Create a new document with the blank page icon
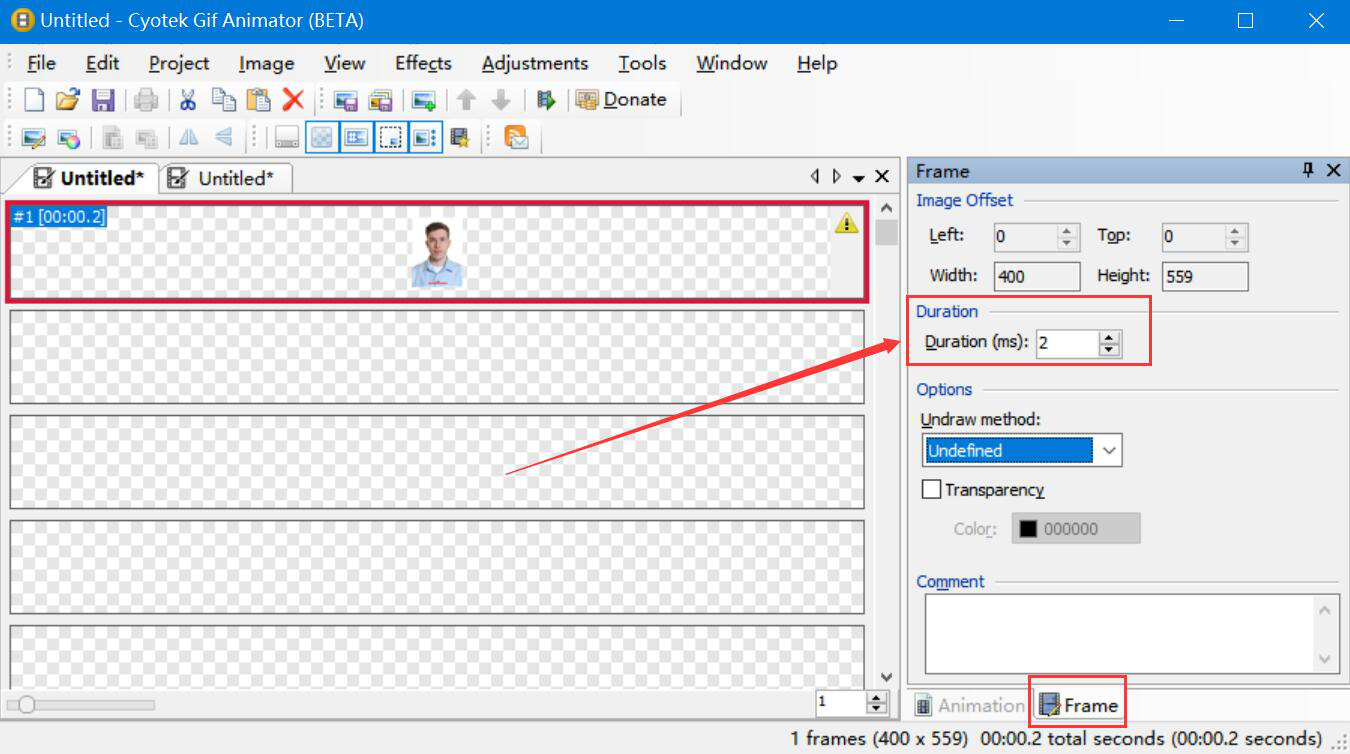Viewport: 1350px width, 754px height. (35, 100)
